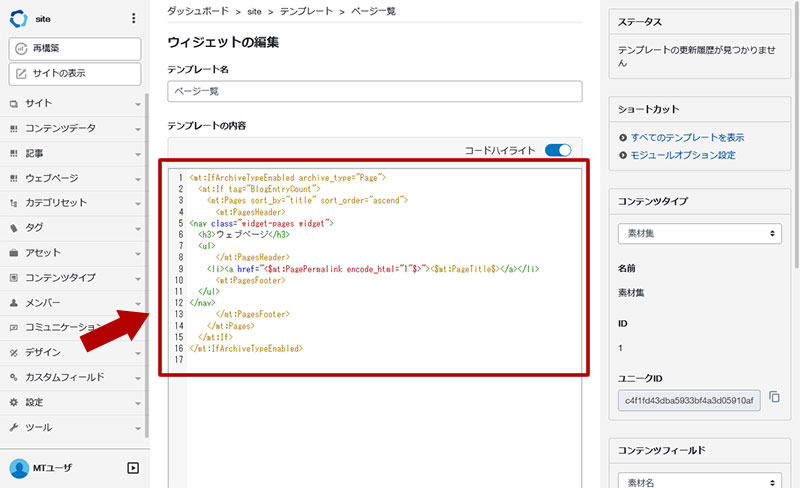Open the メンバー menu item

click(74, 303)
